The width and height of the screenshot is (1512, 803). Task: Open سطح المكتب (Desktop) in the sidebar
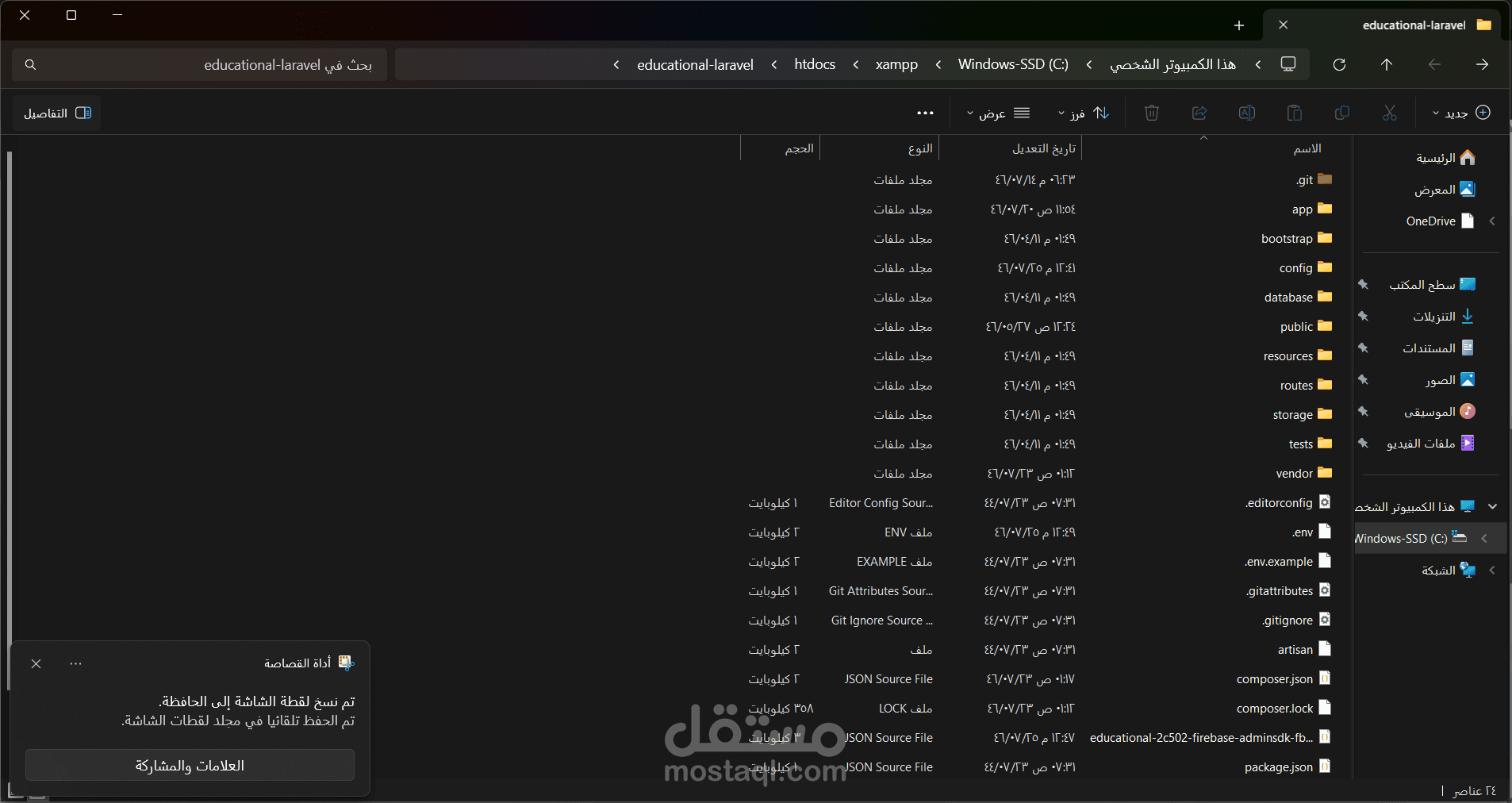click(x=1432, y=285)
